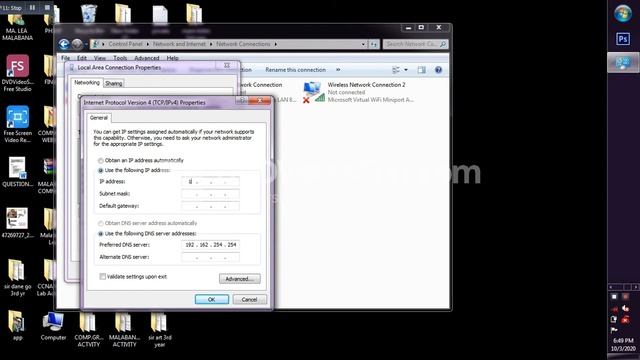Viewport: 640px width, 360px height.
Task: Switch to the Sharing tab
Action: (x=113, y=83)
